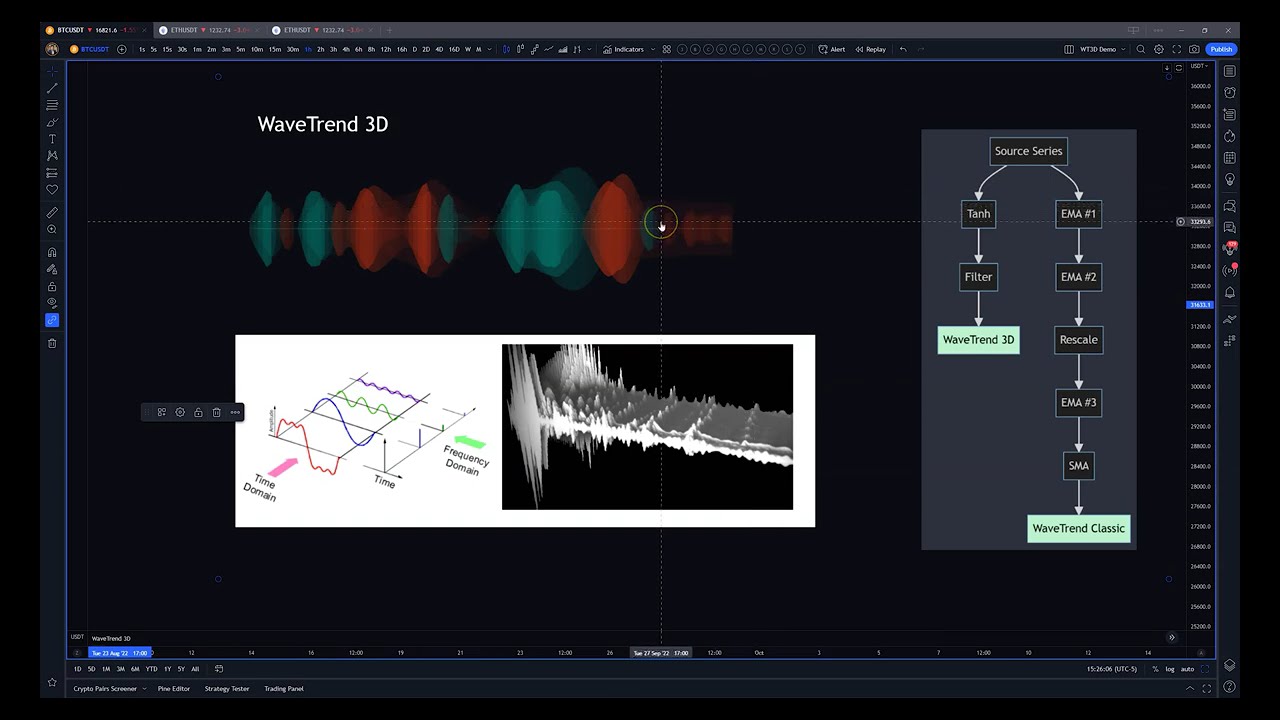Click the WaveTrend Classic flowchart box
The height and width of the screenshot is (720, 1280).
[1079, 529]
